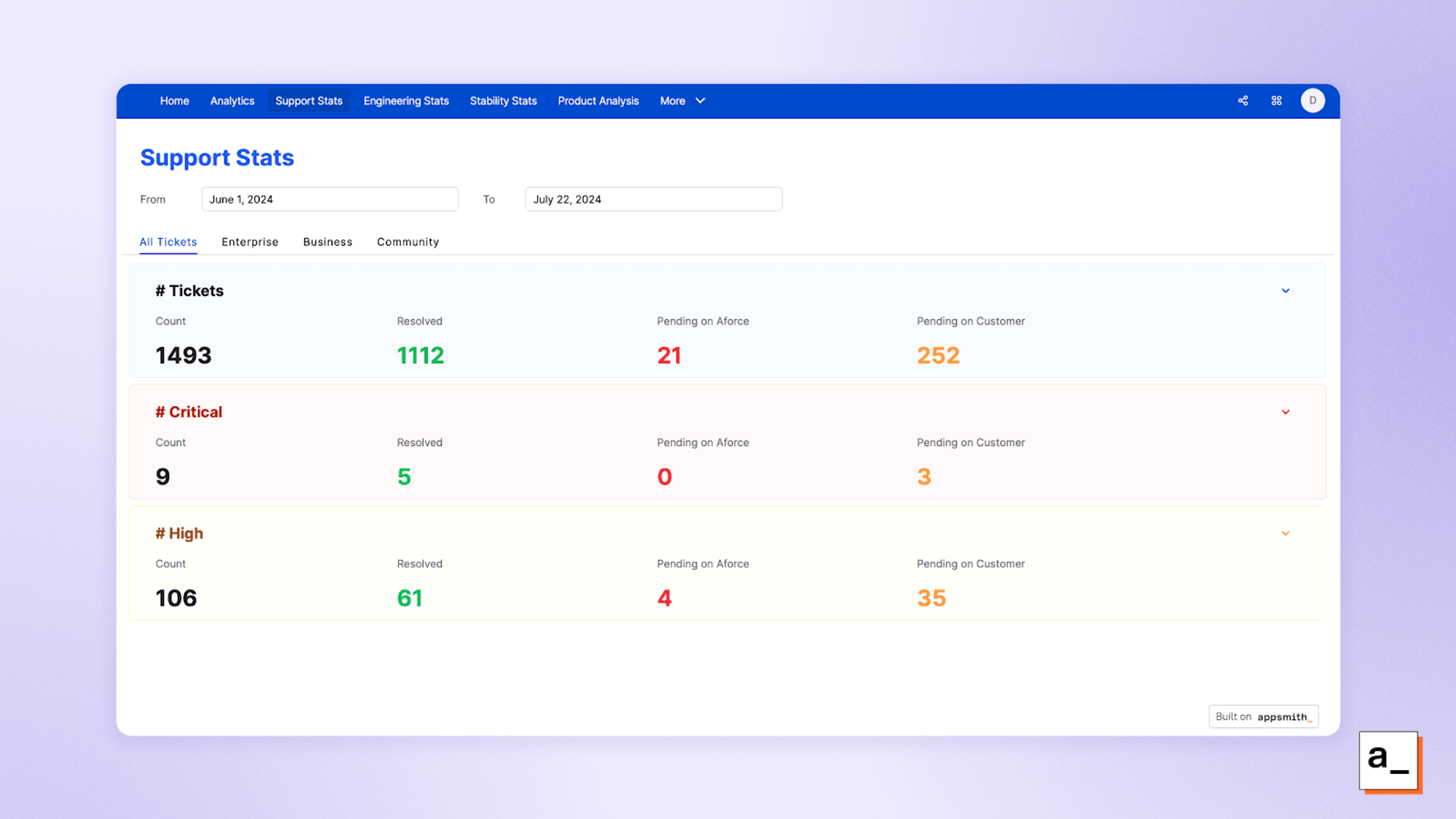This screenshot has width=1456, height=819.
Task: Switch to the Enterprise tab
Action: click(x=250, y=242)
